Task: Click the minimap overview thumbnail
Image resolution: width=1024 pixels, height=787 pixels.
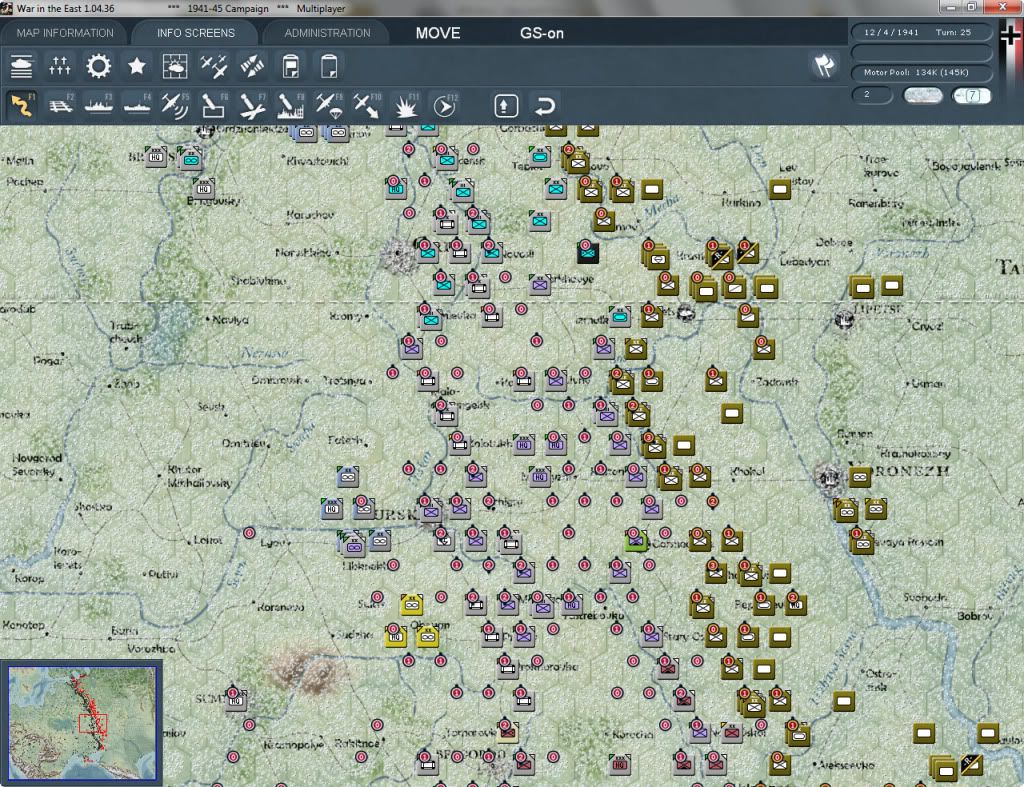Action: coord(82,723)
